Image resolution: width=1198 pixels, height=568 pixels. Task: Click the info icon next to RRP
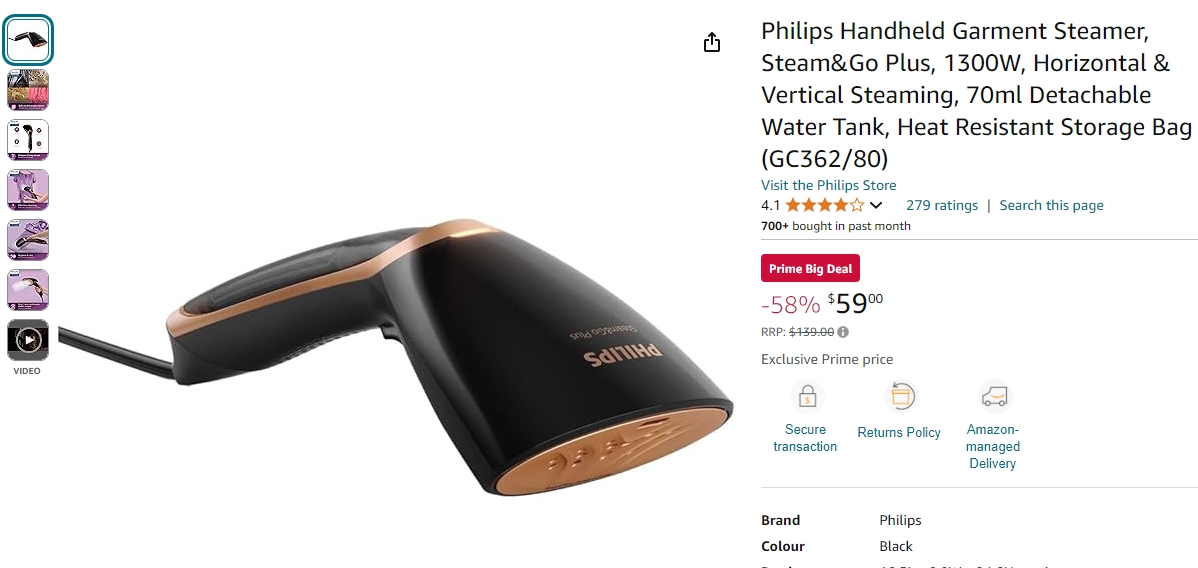(x=843, y=333)
